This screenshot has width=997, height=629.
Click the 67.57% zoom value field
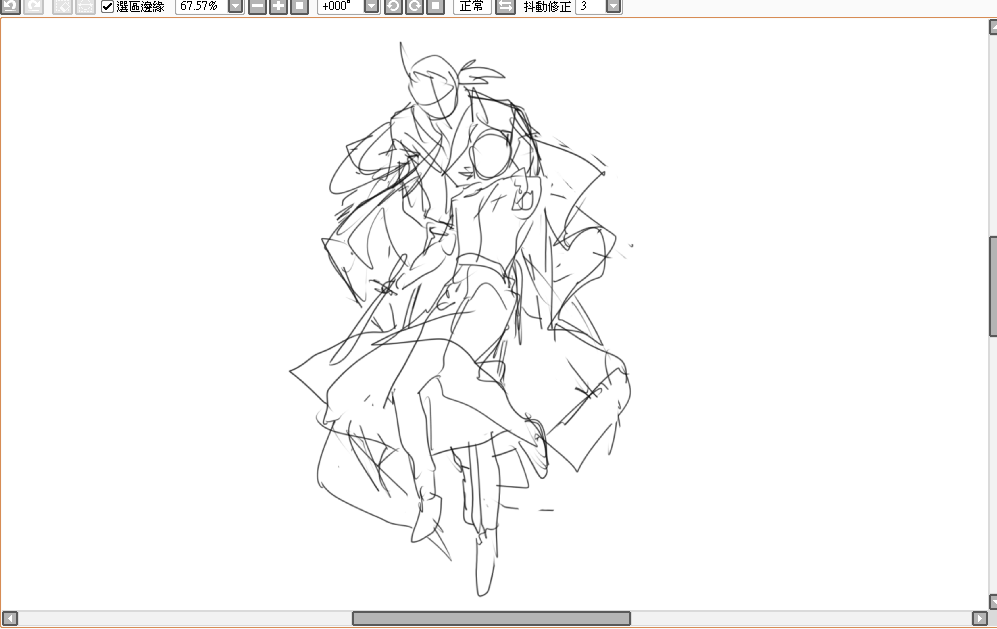tap(201, 6)
